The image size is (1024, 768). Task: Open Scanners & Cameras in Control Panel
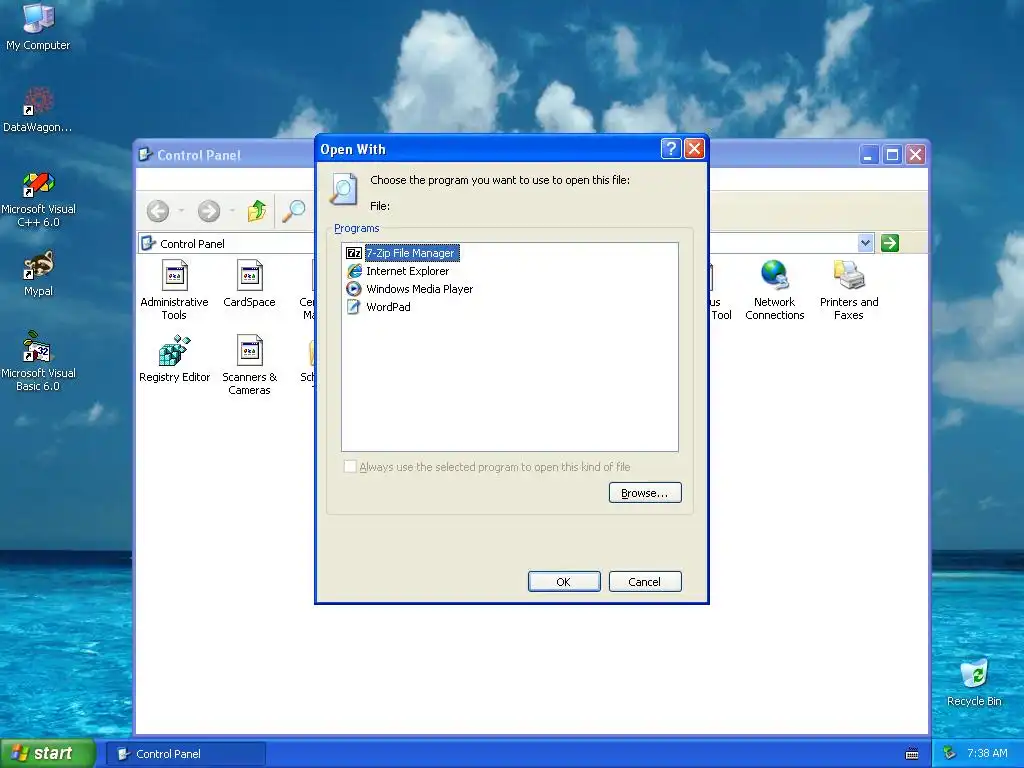coord(249,365)
